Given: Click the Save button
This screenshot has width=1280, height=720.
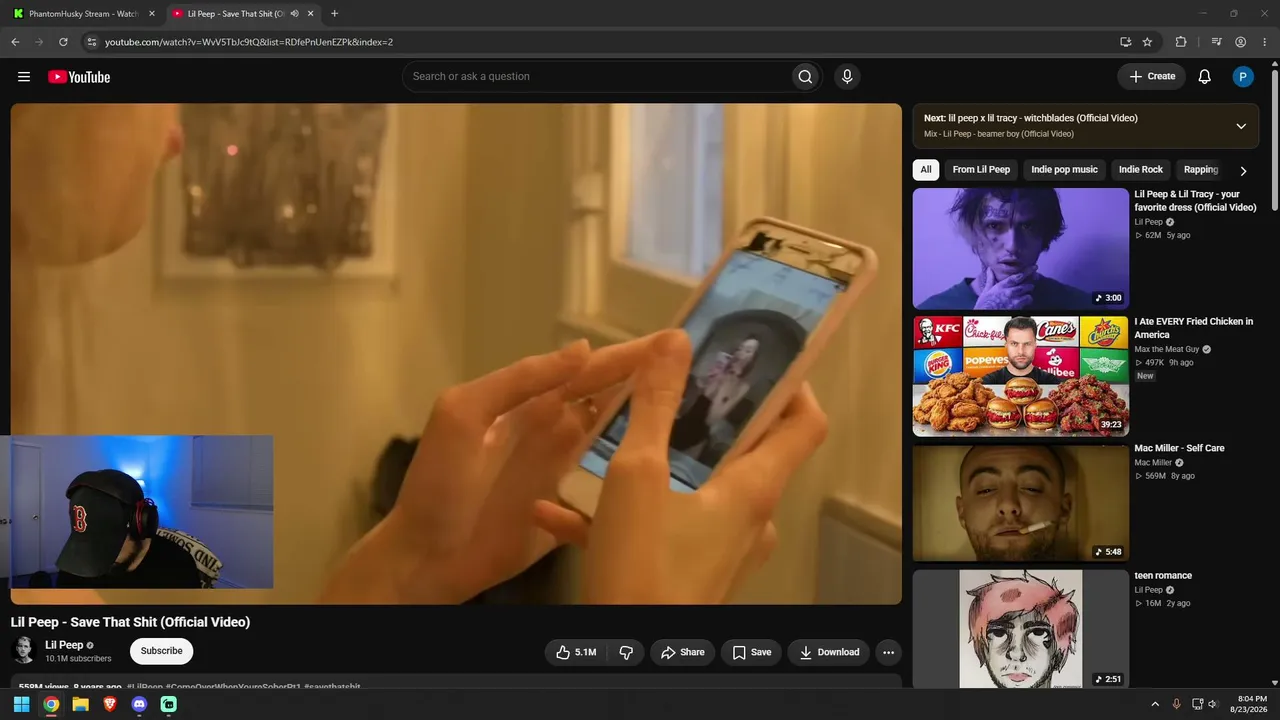Looking at the screenshot, I should 751,652.
